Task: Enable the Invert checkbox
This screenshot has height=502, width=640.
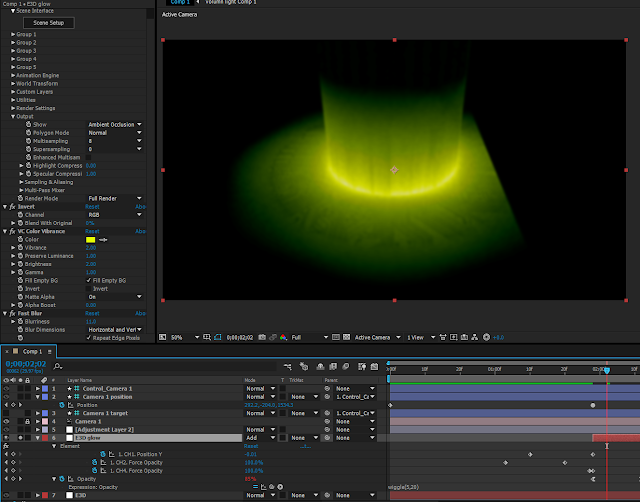Action: [89, 288]
